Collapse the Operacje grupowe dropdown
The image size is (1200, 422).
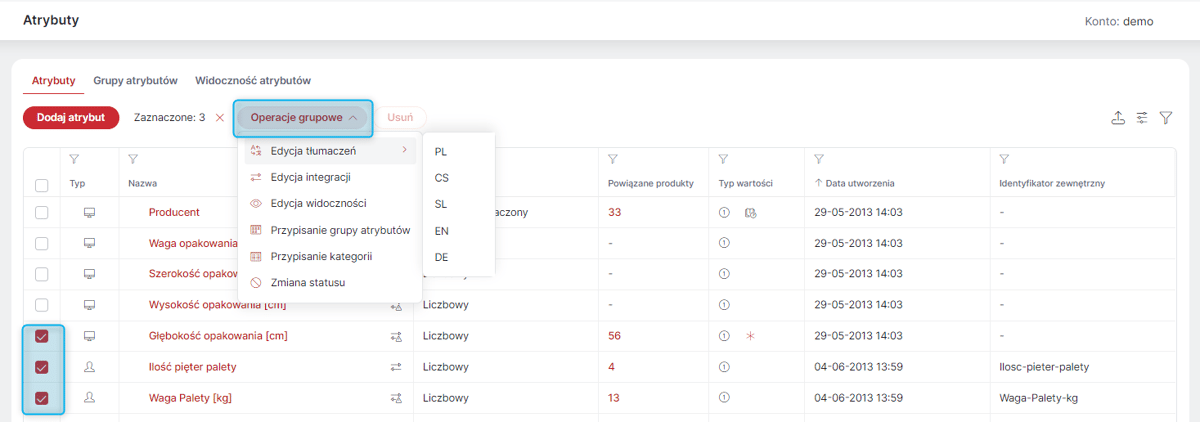pyautogui.click(x=303, y=117)
